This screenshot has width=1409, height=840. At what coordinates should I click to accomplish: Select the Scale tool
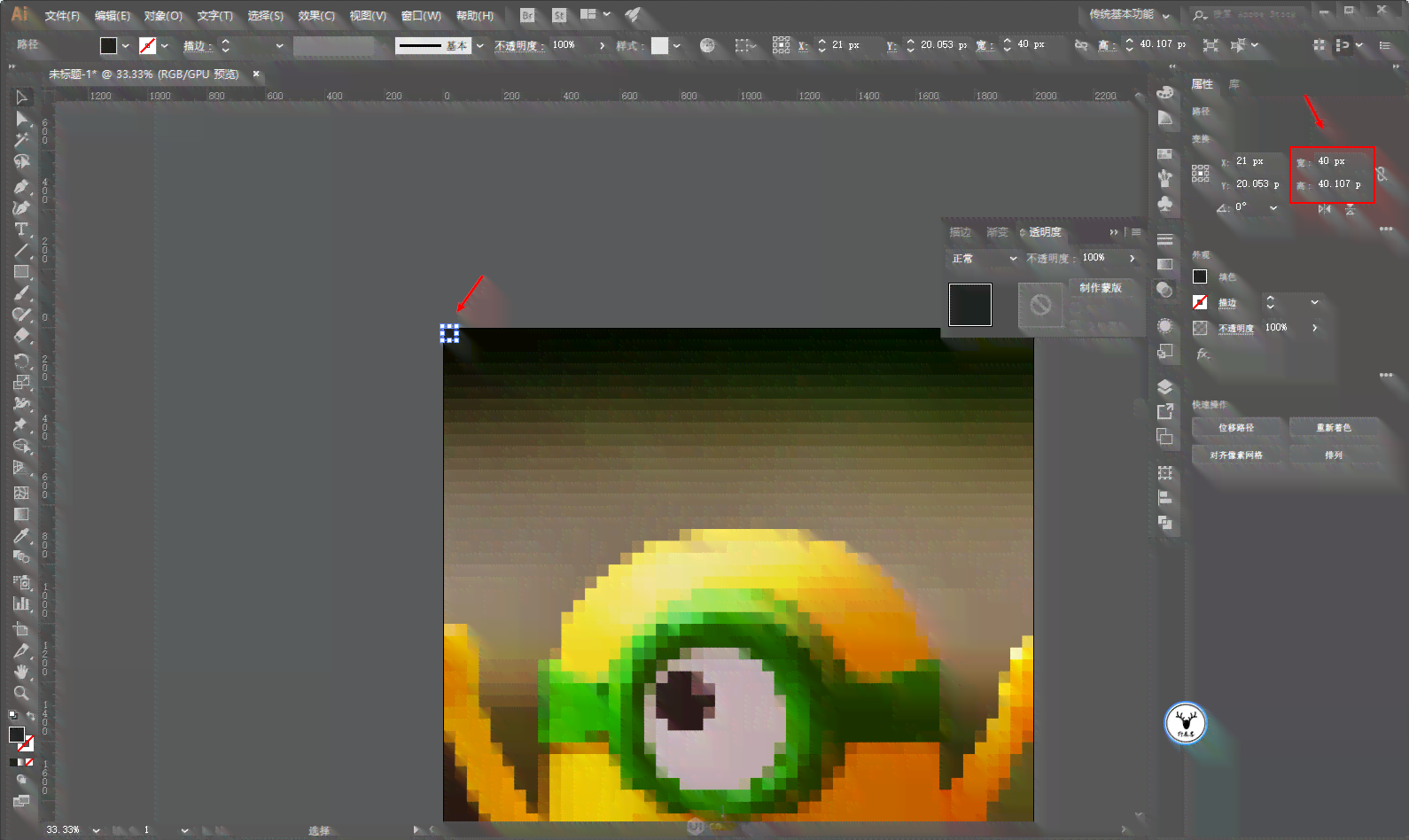tap(21, 382)
